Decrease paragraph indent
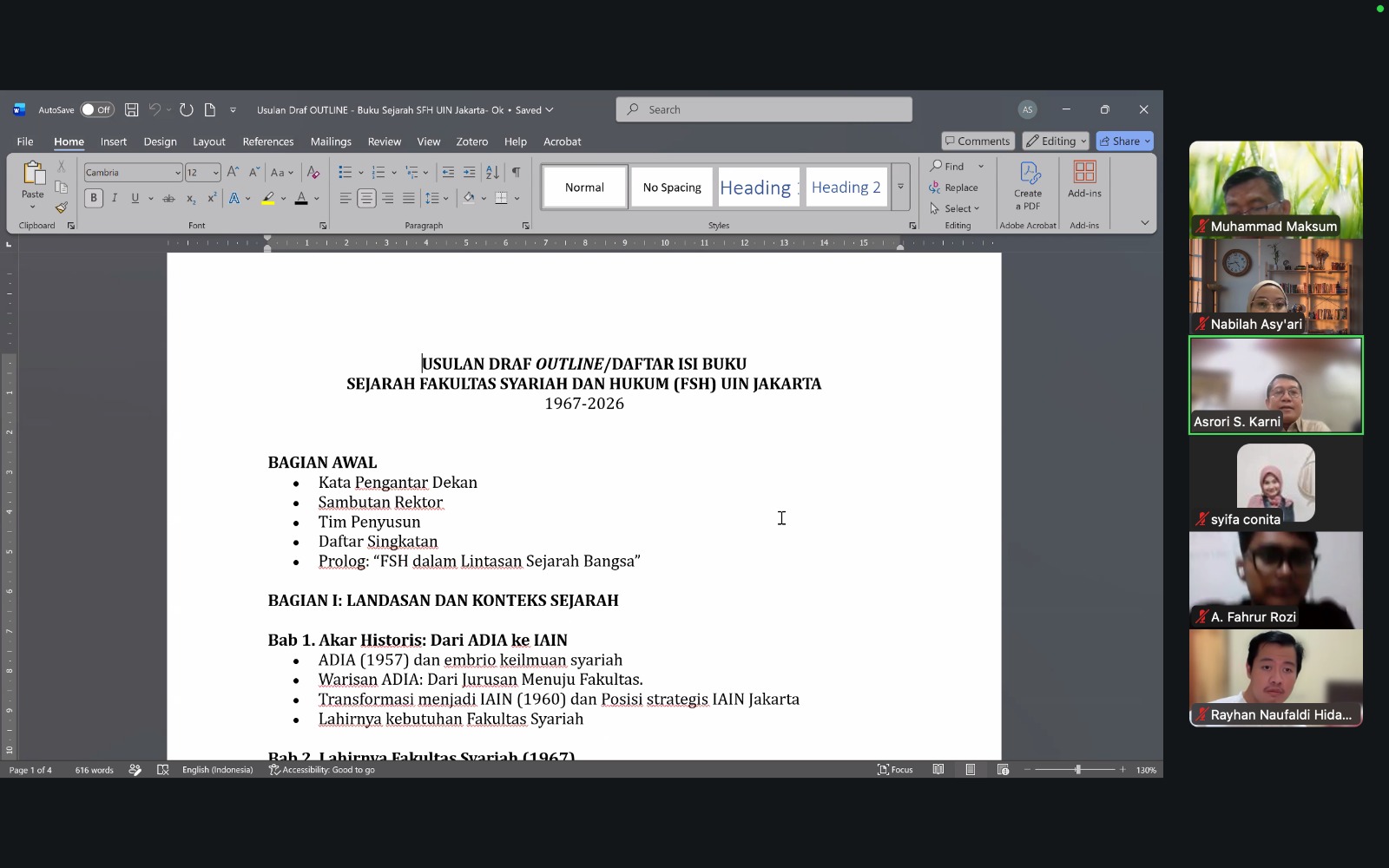Screen dimensions: 1389x868 click(x=448, y=172)
